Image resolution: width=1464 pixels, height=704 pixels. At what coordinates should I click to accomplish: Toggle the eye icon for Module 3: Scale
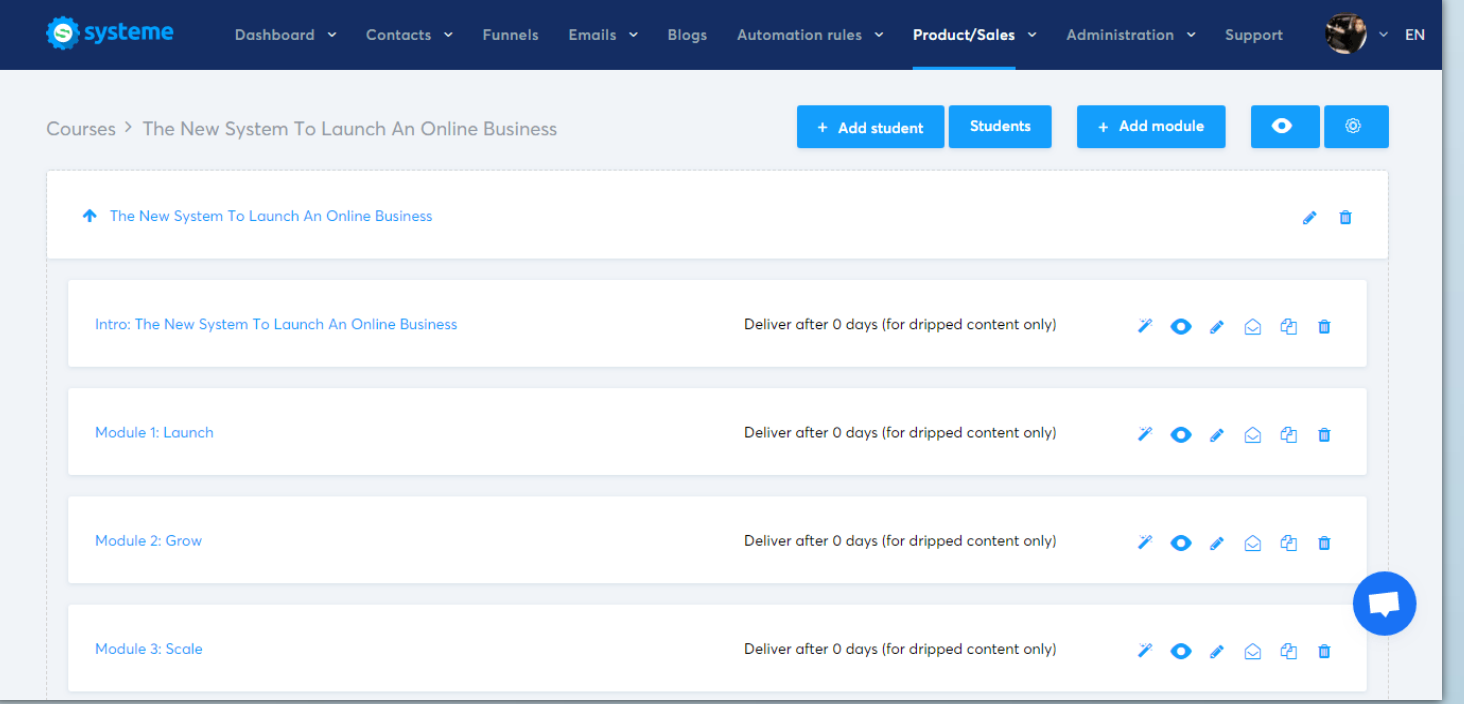tap(1181, 651)
